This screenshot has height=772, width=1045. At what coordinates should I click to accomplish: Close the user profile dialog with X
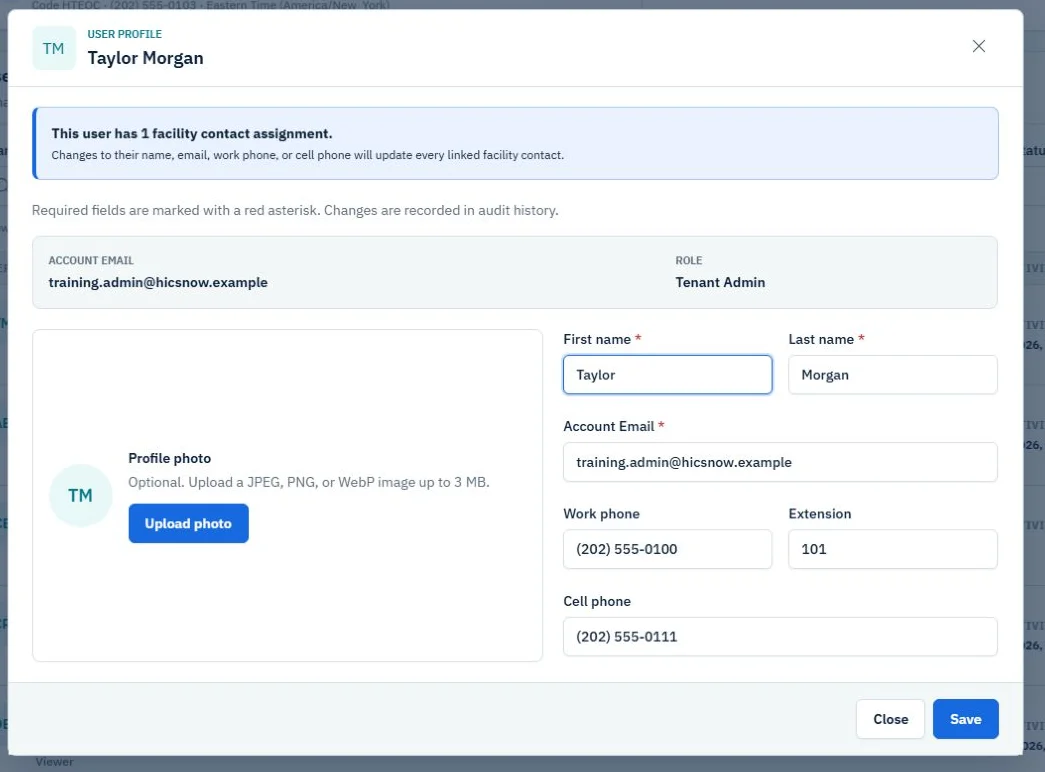pyautogui.click(x=978, y=46)
